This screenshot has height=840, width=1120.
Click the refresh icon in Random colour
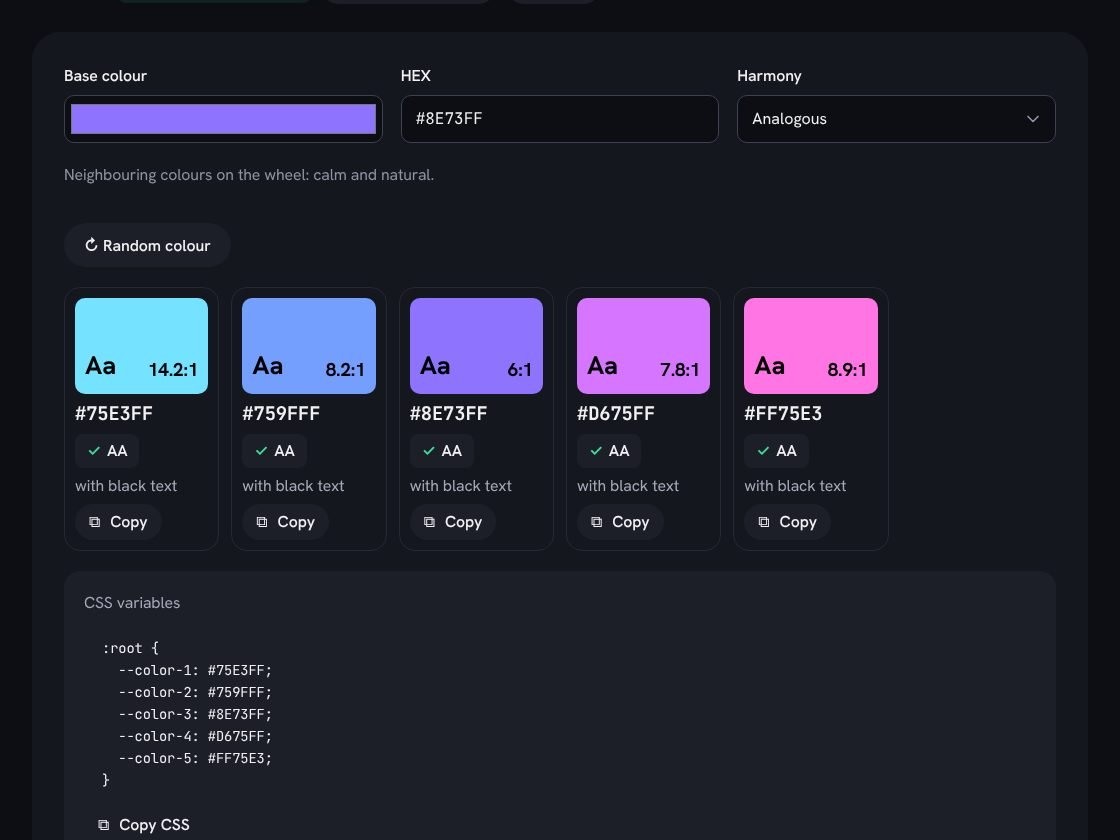(x=91, y=245)
